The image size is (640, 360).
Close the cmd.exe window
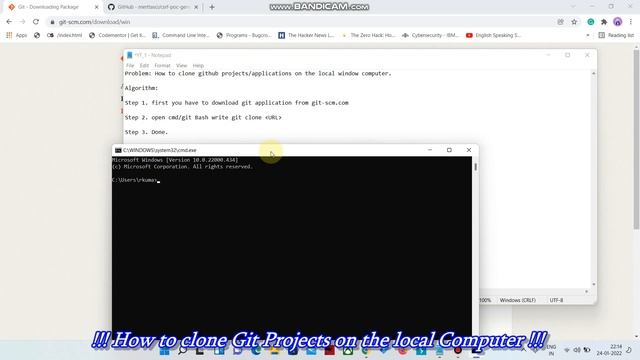coord(469,150)
